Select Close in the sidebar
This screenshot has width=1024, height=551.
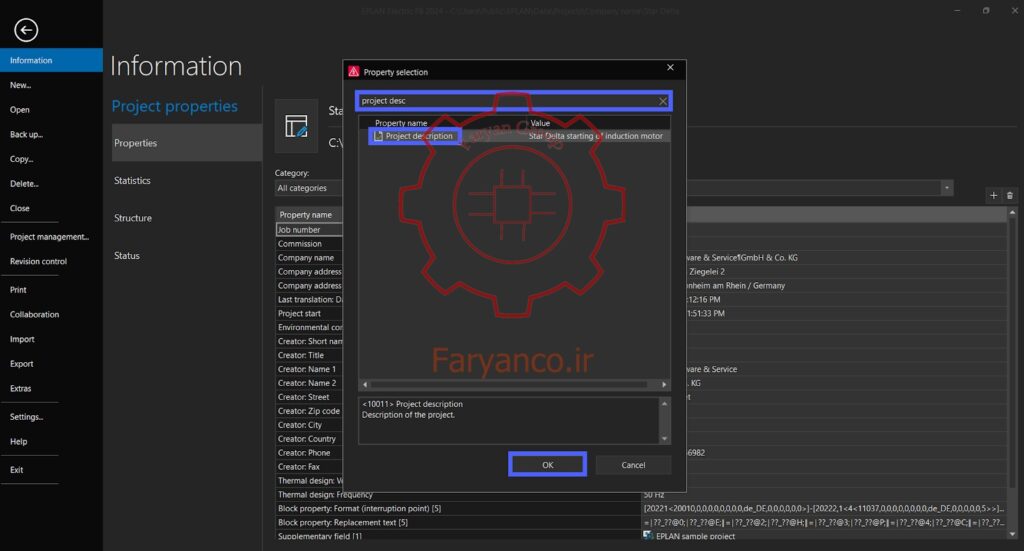[20, 208]
